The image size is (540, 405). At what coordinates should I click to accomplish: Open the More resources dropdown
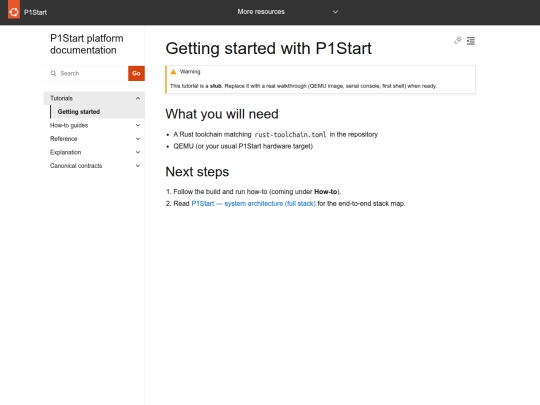288,12
